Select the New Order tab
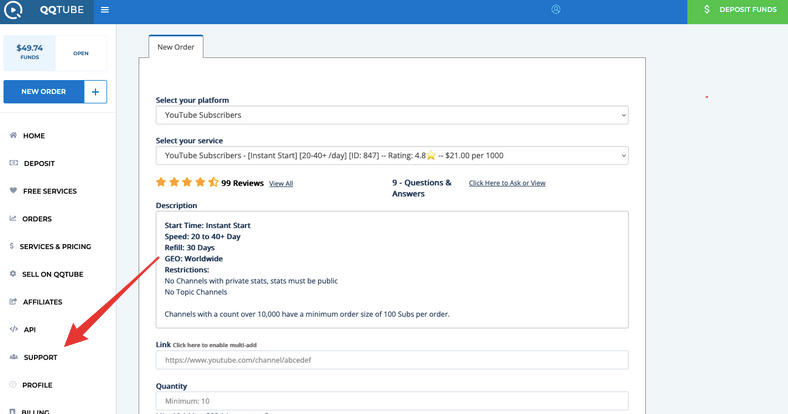This screenshot has width=788, height=414. [176, 47]
